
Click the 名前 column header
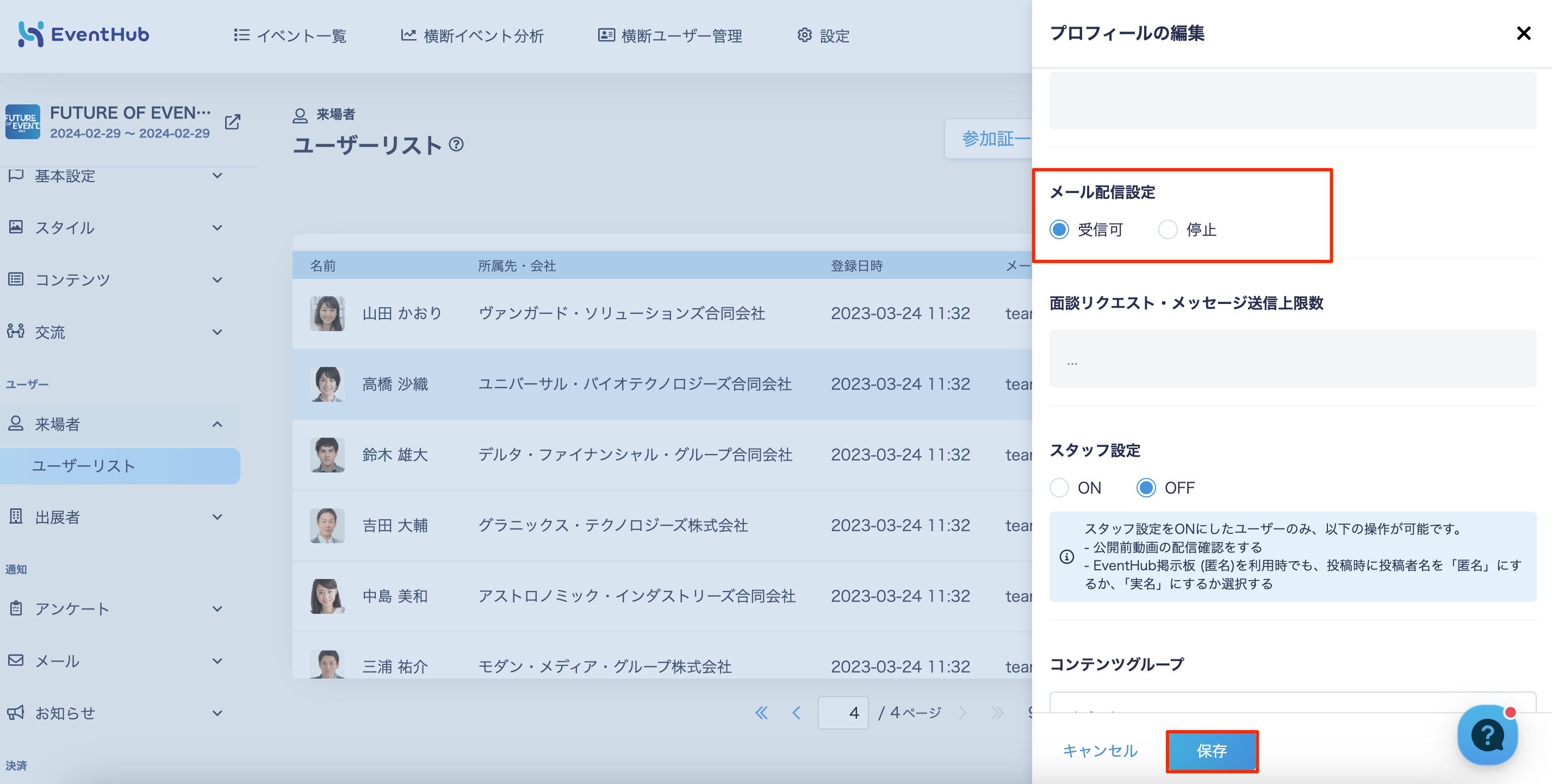(x=323, y=265)
